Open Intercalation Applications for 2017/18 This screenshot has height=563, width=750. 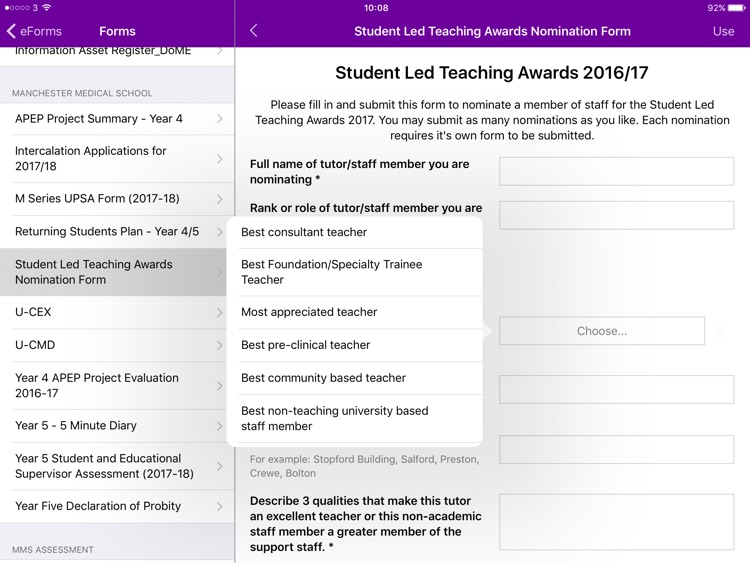pos(117,158)
